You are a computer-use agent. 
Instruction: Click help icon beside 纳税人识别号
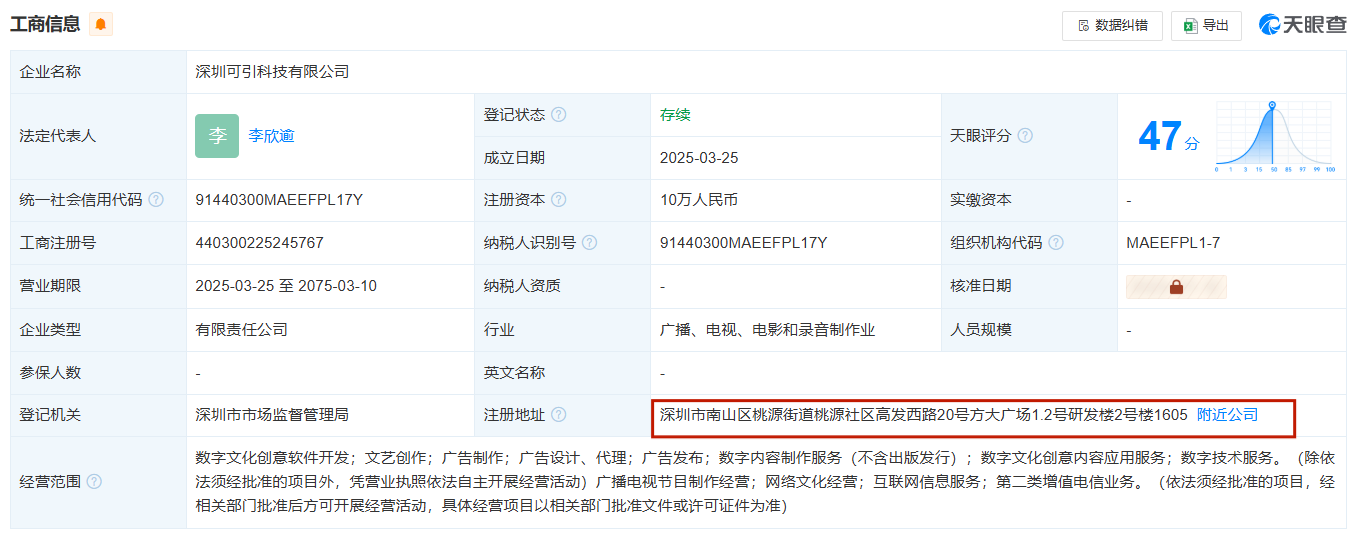[x=590, y=243]
